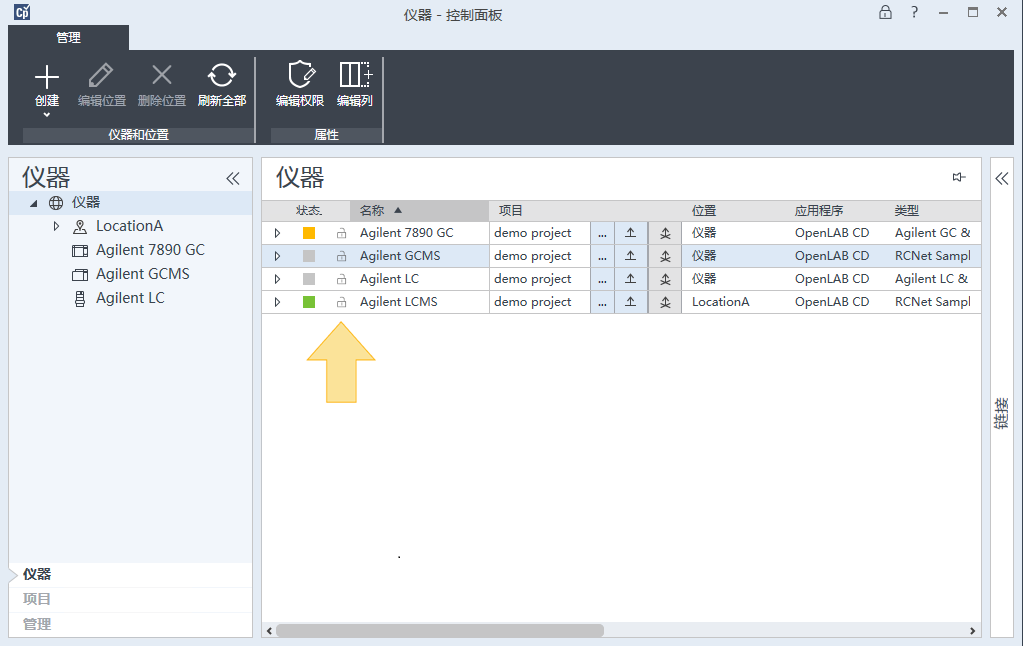Viewport: 1023px width, 646px height.
Task: Click offline launch icon for Agilent 7890 GC
Action: 665,233
